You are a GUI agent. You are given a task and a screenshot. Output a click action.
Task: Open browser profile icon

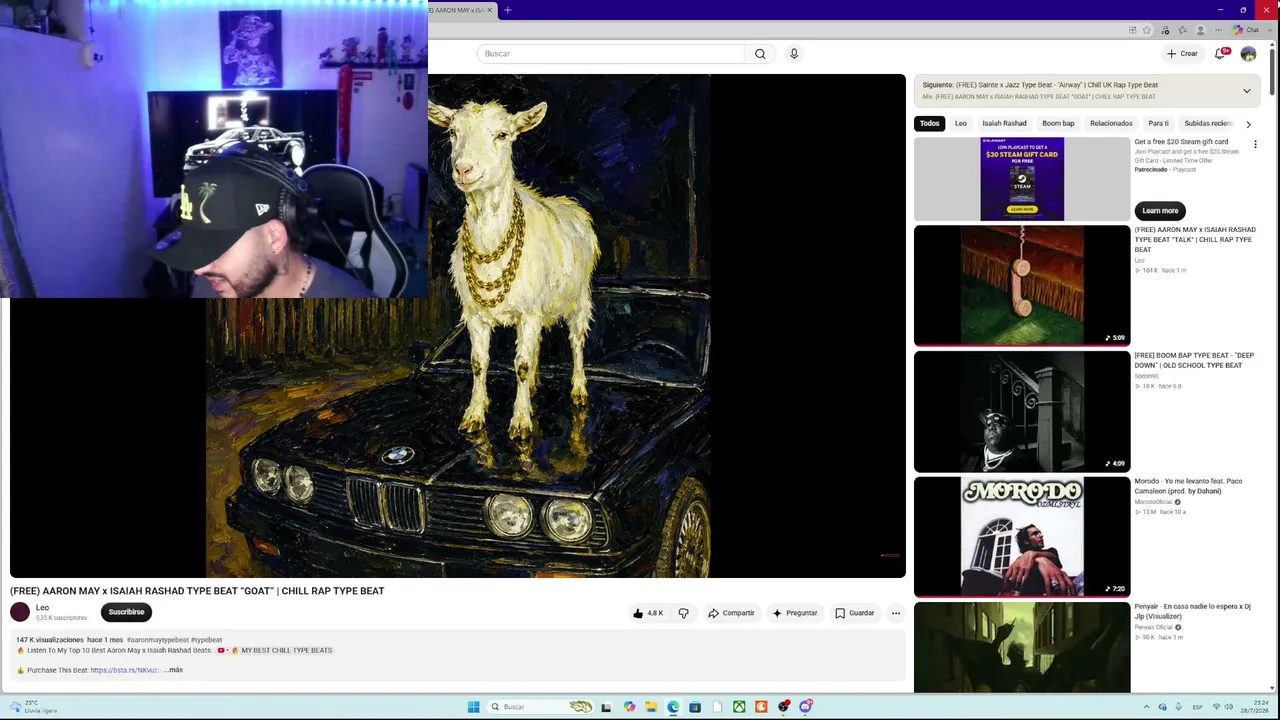tap(1201, 30)
